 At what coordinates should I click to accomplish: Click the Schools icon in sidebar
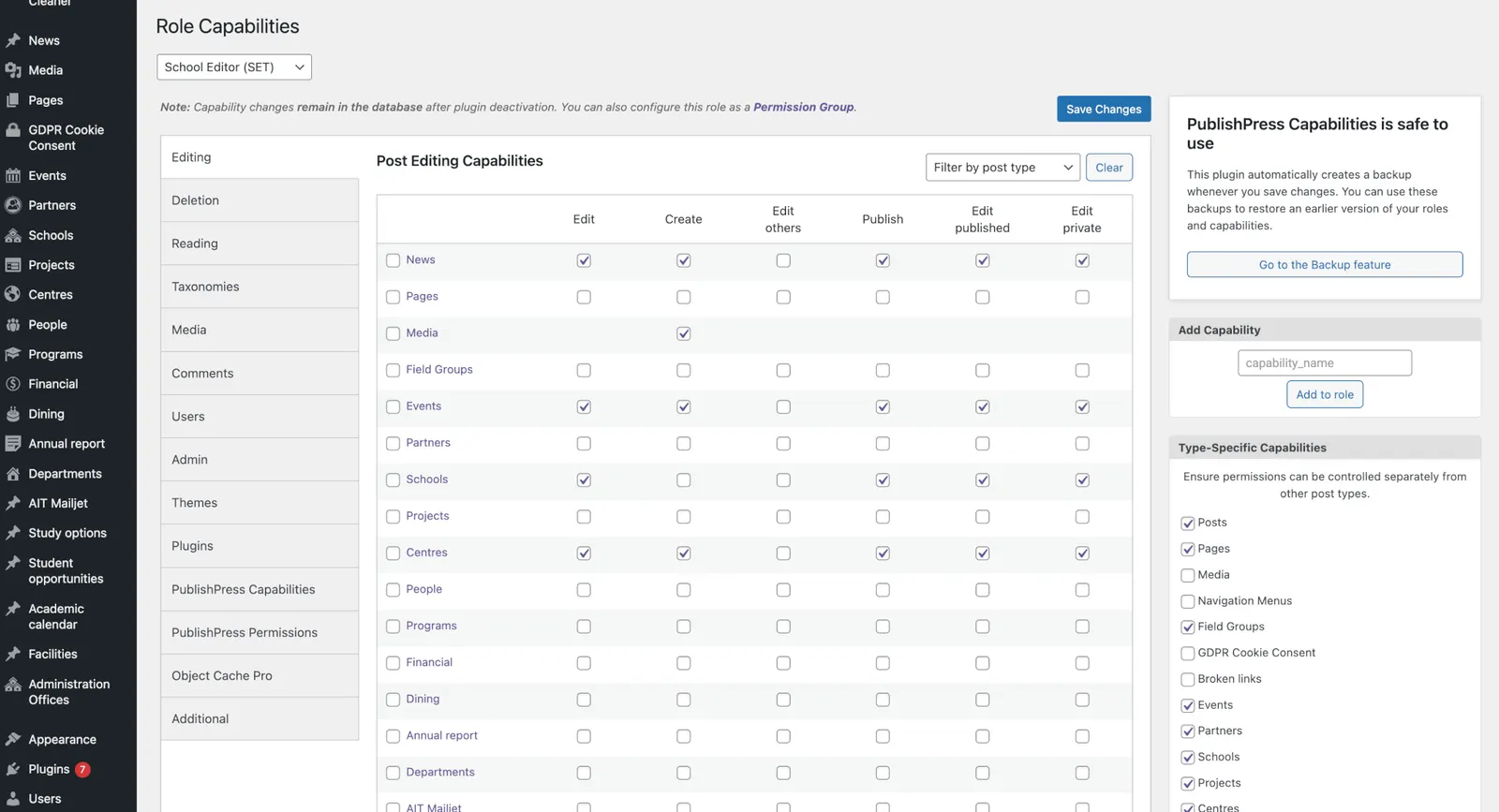pos(13,235)
